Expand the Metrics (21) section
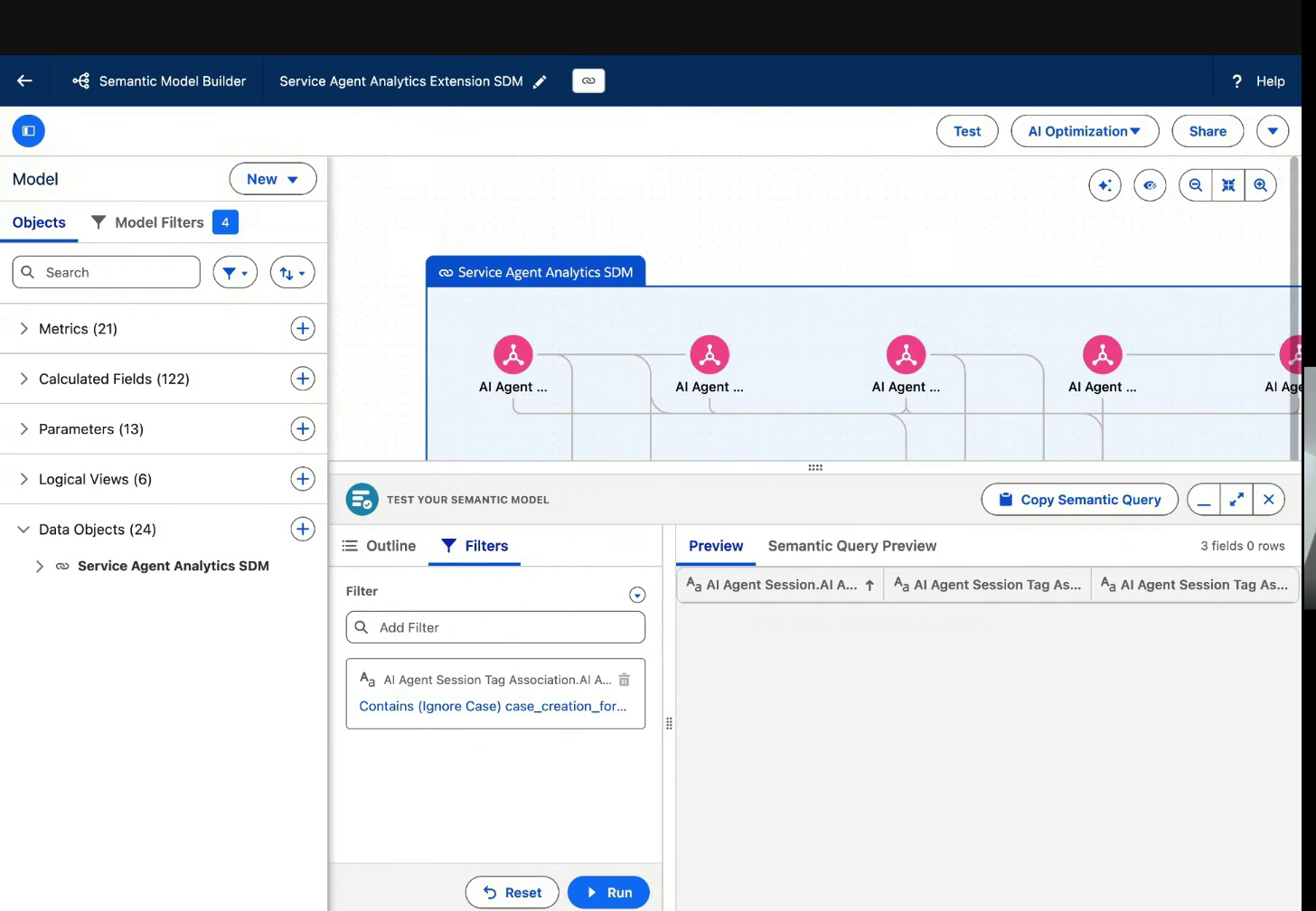1316x911 pixels. tap(24, 329)
